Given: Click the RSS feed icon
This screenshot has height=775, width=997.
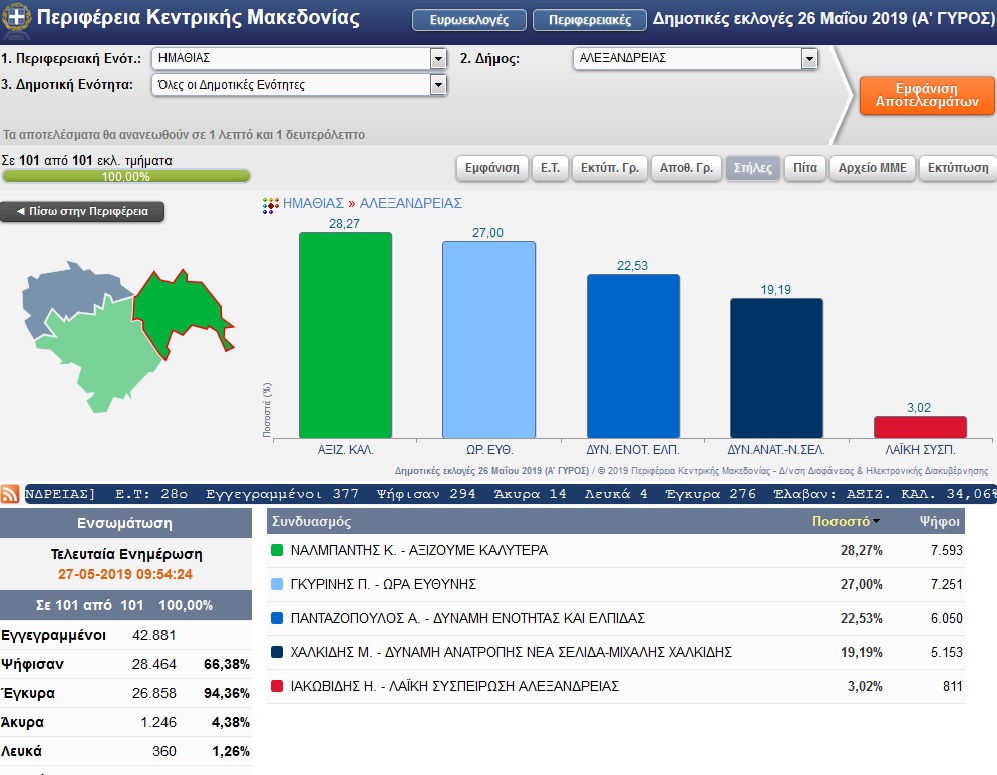Looking at the screenshot, I should [10, 494].
